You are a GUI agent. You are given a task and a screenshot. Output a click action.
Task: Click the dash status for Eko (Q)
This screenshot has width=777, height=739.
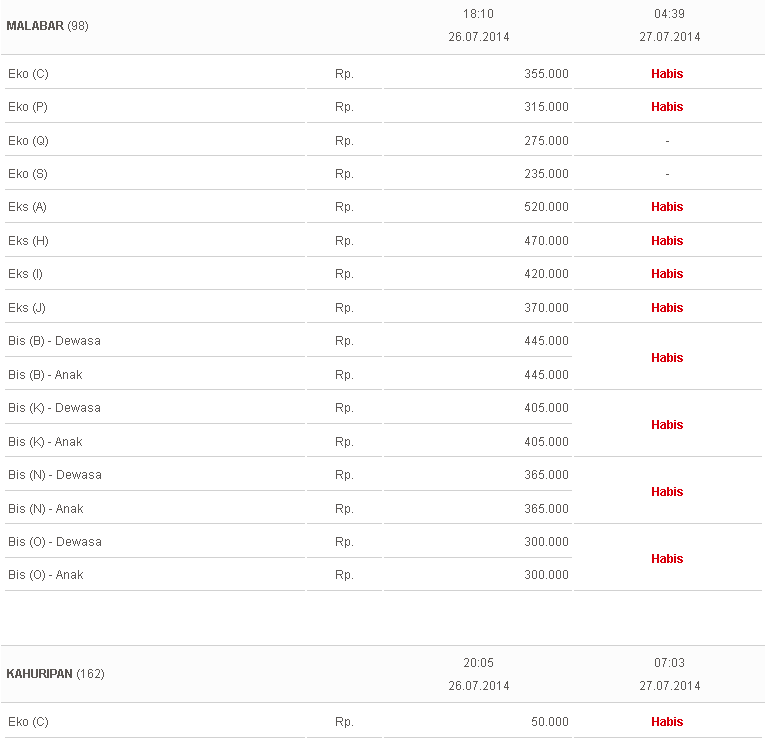pos(667,141)
